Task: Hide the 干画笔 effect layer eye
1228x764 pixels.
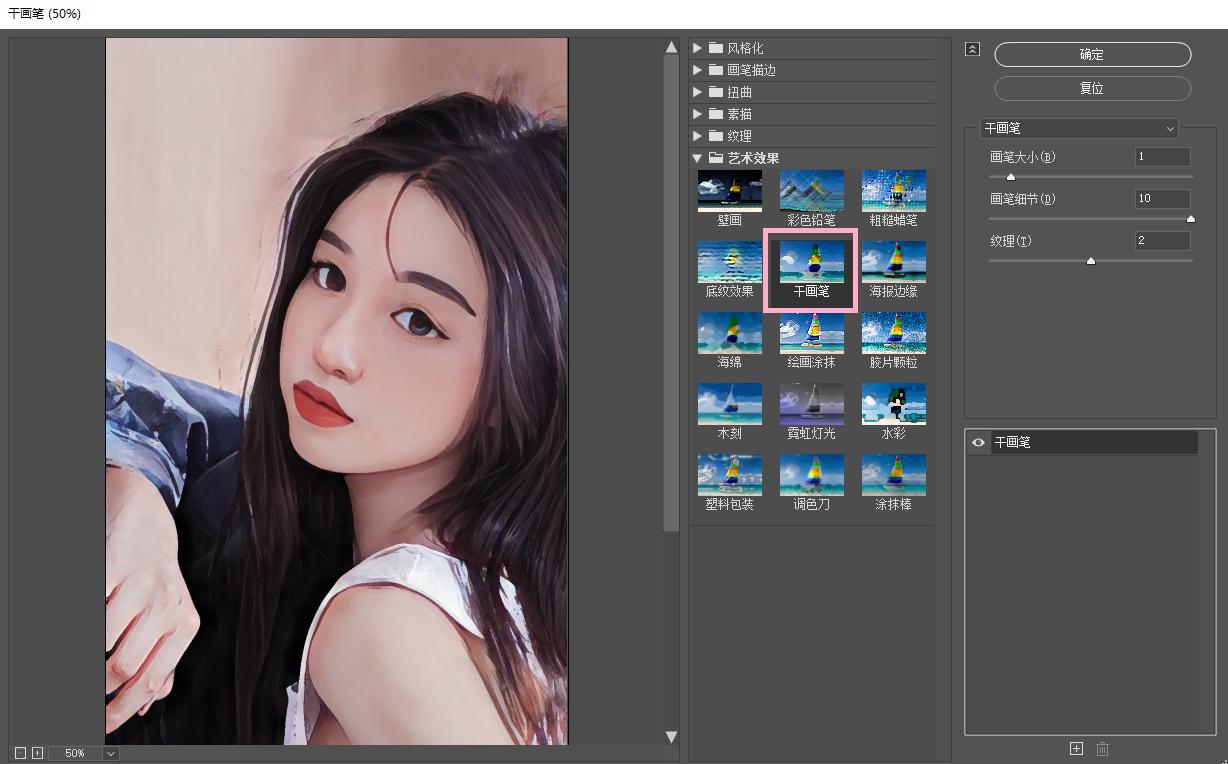Action: coord(978,442)
